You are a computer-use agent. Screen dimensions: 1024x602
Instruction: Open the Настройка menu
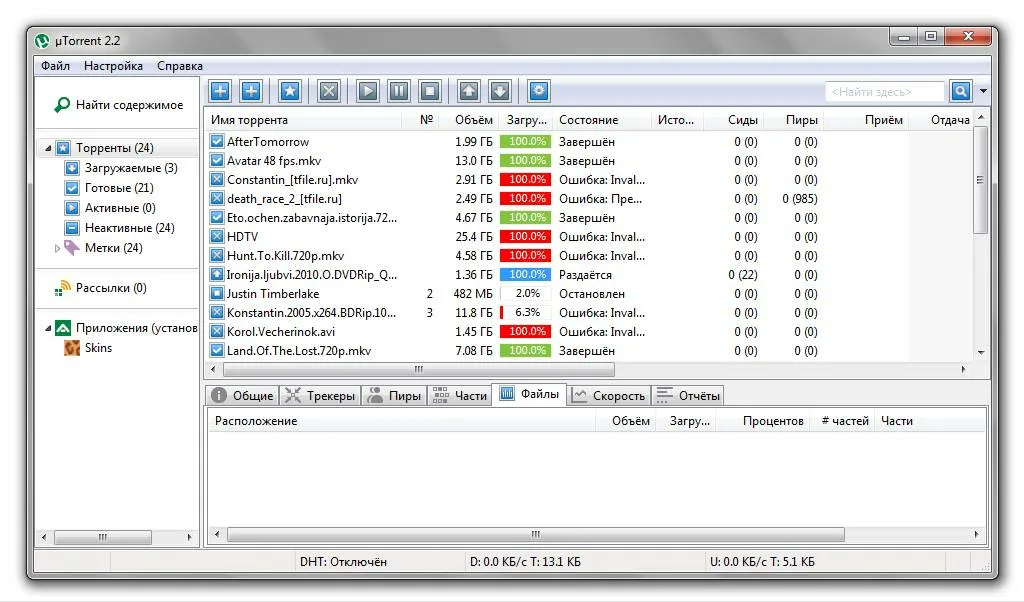point(113,66)
